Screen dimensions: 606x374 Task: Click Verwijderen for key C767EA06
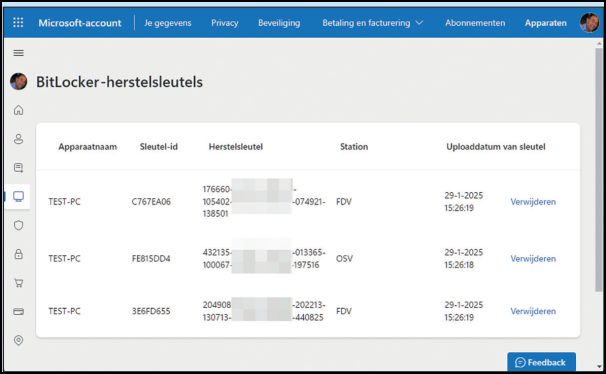pyautogui.click(x=533, y=202)
